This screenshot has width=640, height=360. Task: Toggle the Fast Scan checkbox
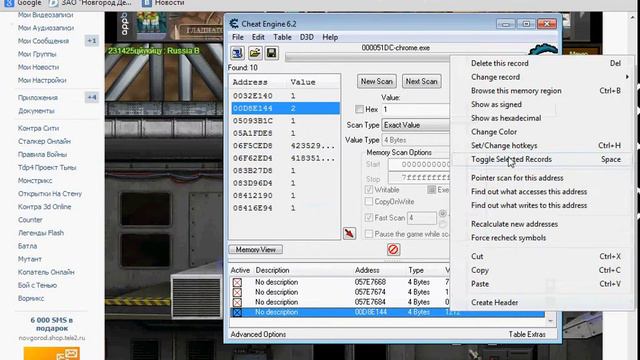tap(369, 218)
